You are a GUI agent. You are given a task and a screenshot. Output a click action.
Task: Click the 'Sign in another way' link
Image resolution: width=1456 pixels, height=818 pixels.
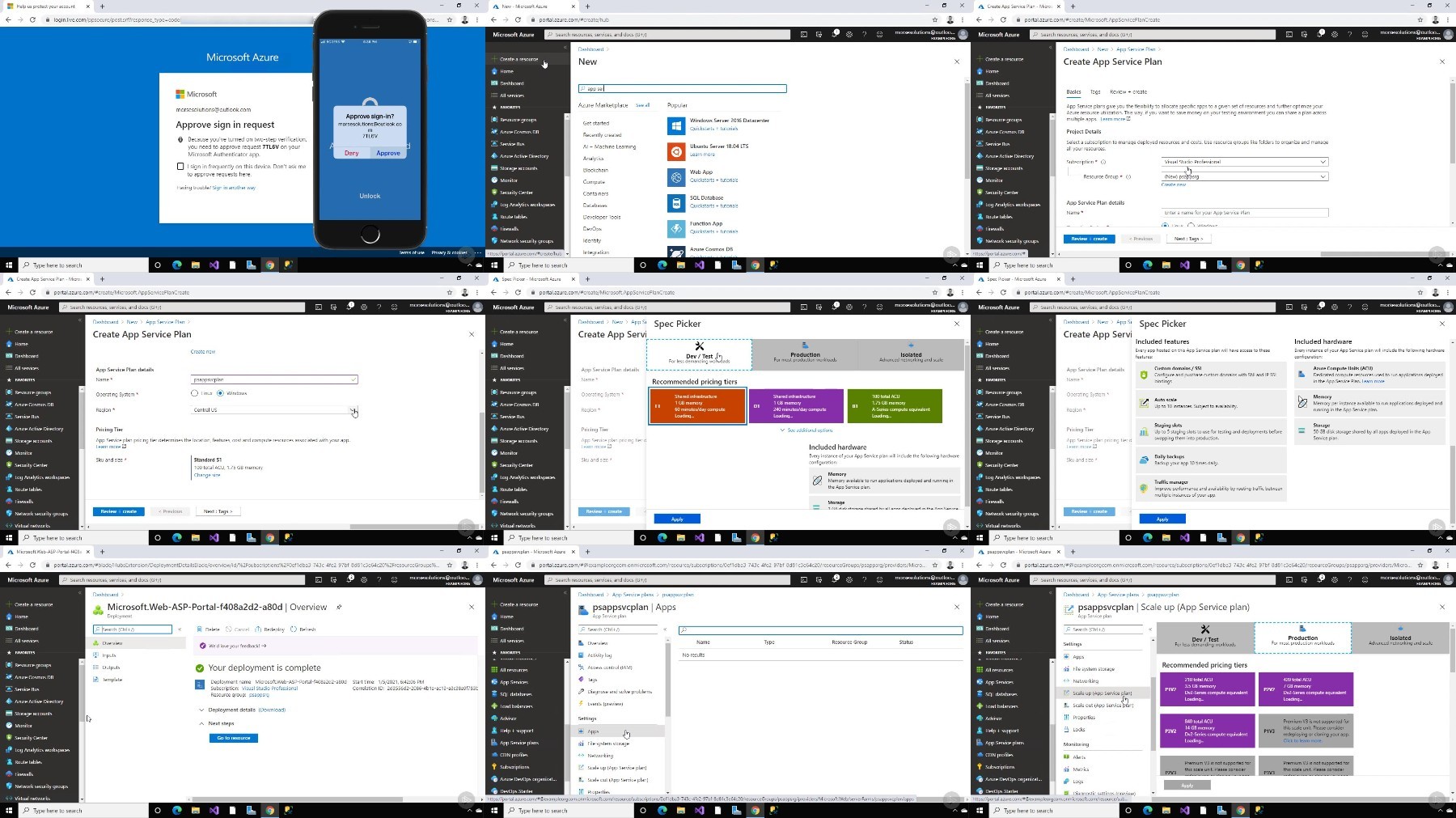pyautogui.click(x=234, y=188)
